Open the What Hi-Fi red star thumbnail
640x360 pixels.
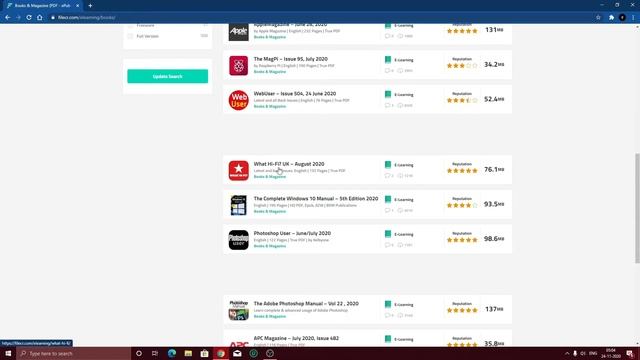tap(238, 171)
